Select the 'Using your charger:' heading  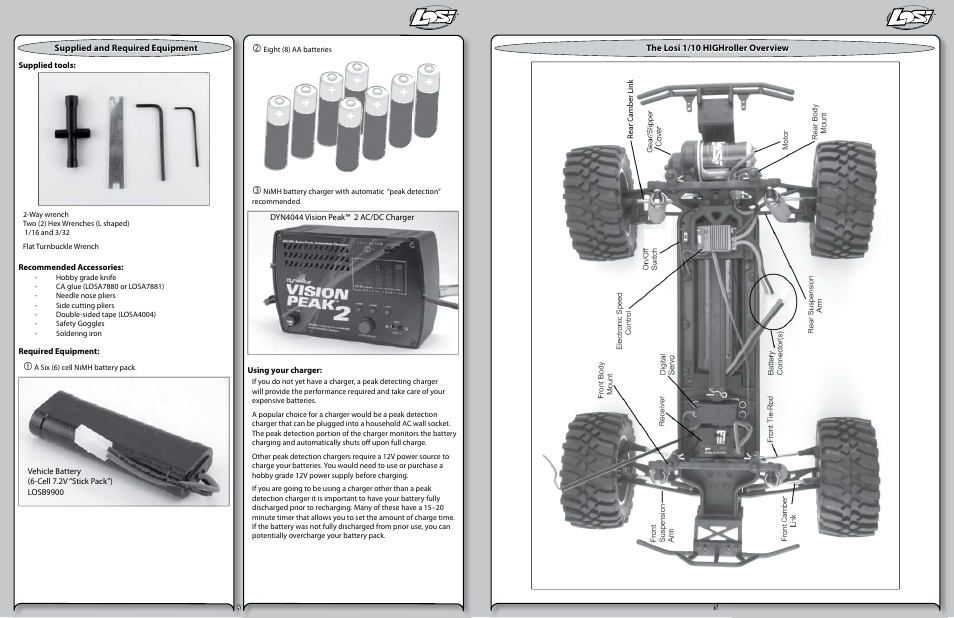[x=285, y=370]
